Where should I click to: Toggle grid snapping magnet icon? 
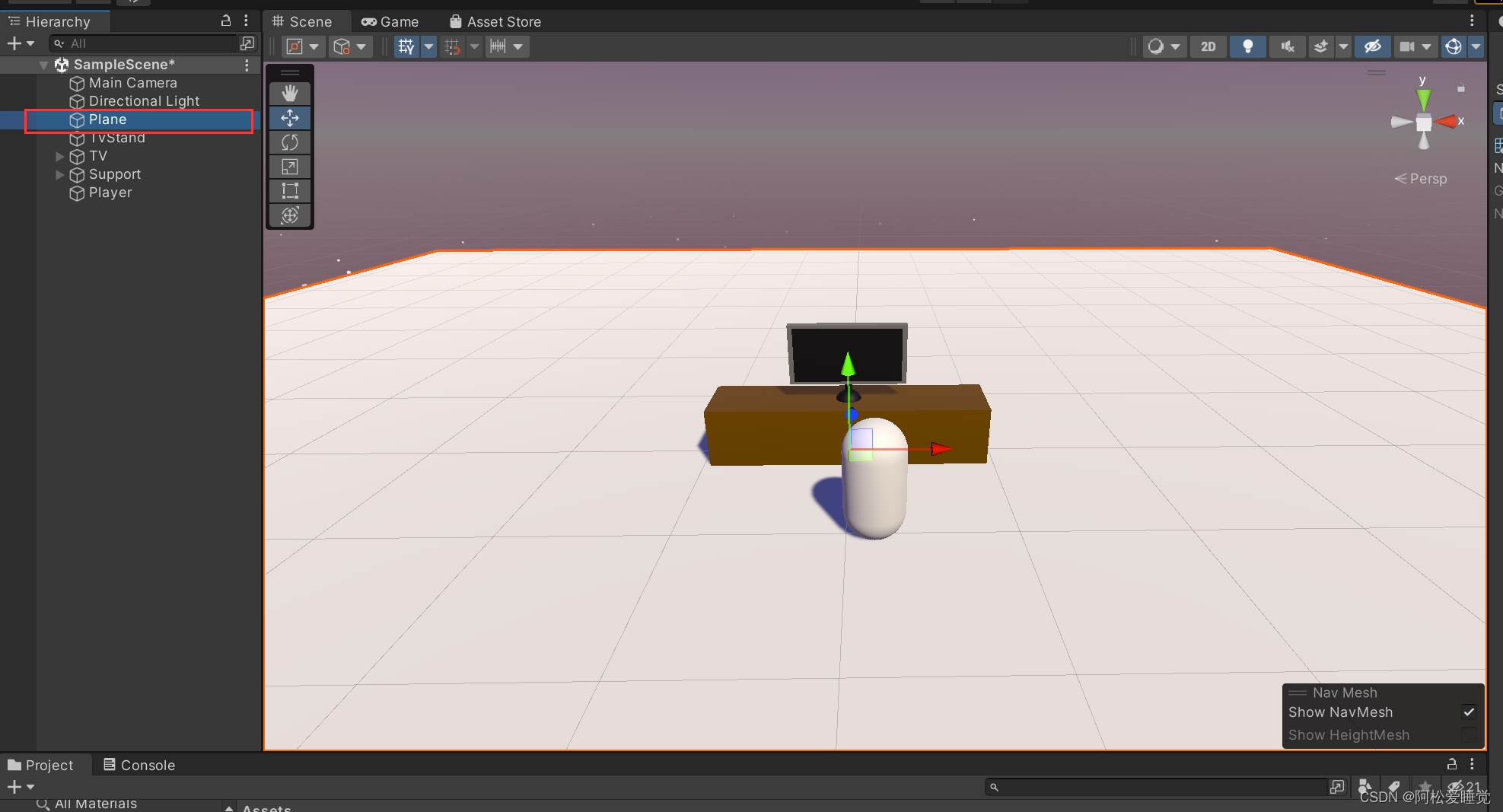453,46
